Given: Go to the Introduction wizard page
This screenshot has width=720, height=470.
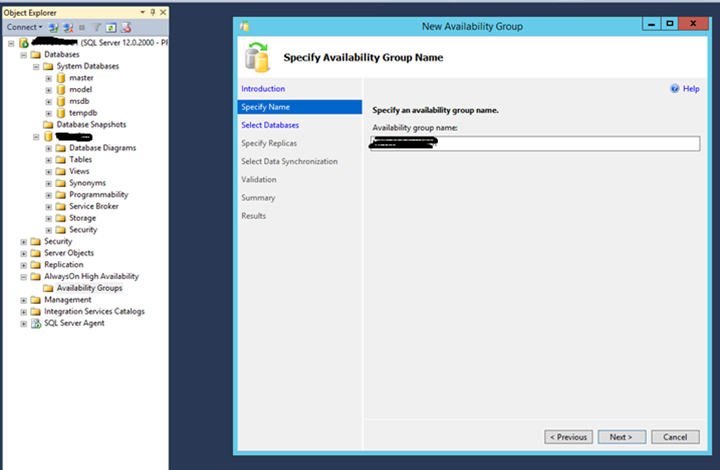Looking at the screenshot, I should click(x=263, y=89).
